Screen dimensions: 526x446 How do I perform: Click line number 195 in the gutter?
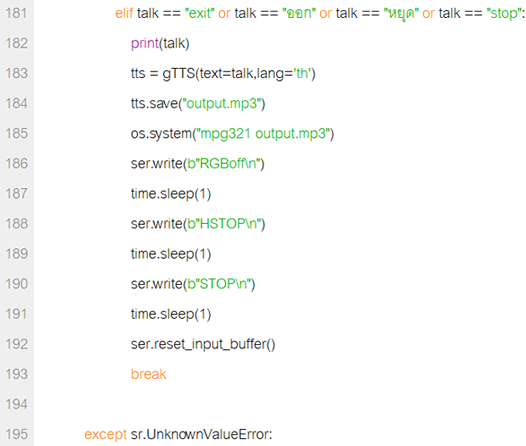[x=16, y=434]
